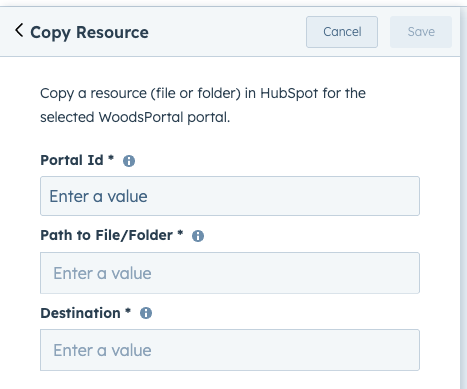Save the Copy Resource configuration
The height and width of the screenshot is (389, 467).
tap(421, 32)
